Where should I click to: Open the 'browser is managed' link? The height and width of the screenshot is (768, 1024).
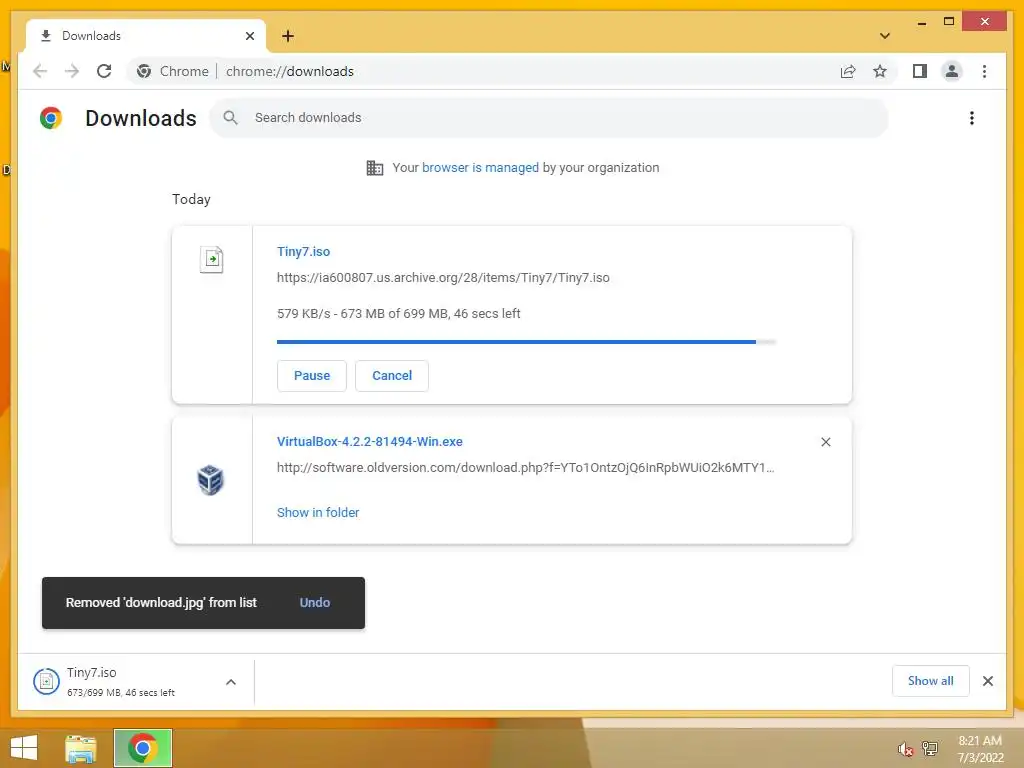point(480,168)
